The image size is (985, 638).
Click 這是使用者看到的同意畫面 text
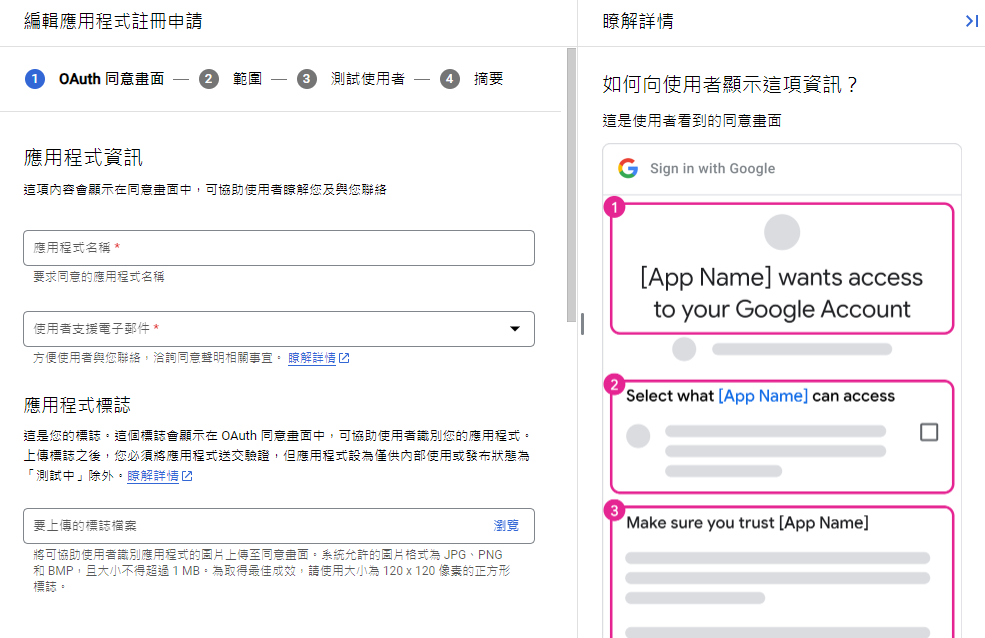tap(692, 121)
